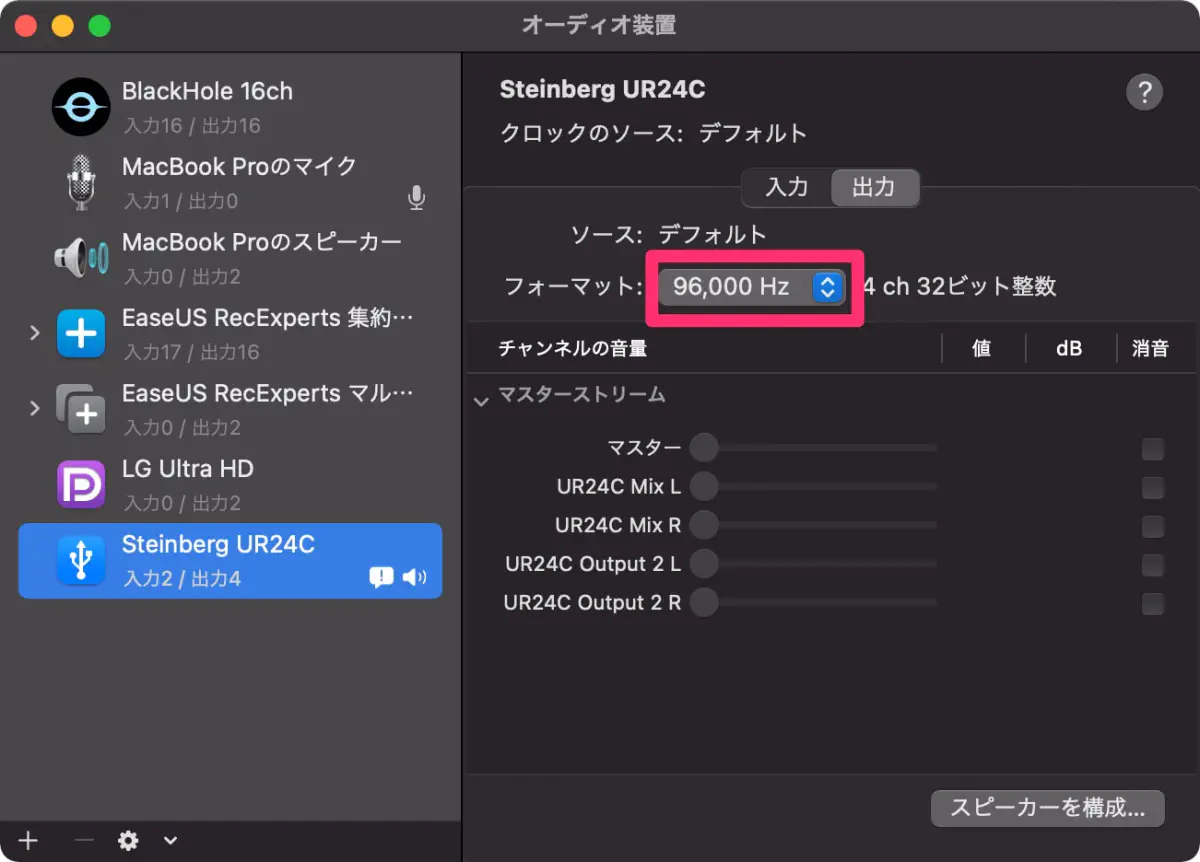The width and height of the screenshot is (1200, 862).
Task: Click the MacBook Pro speaker device icon
Action: pyautogui.click(x=81, y=258)
